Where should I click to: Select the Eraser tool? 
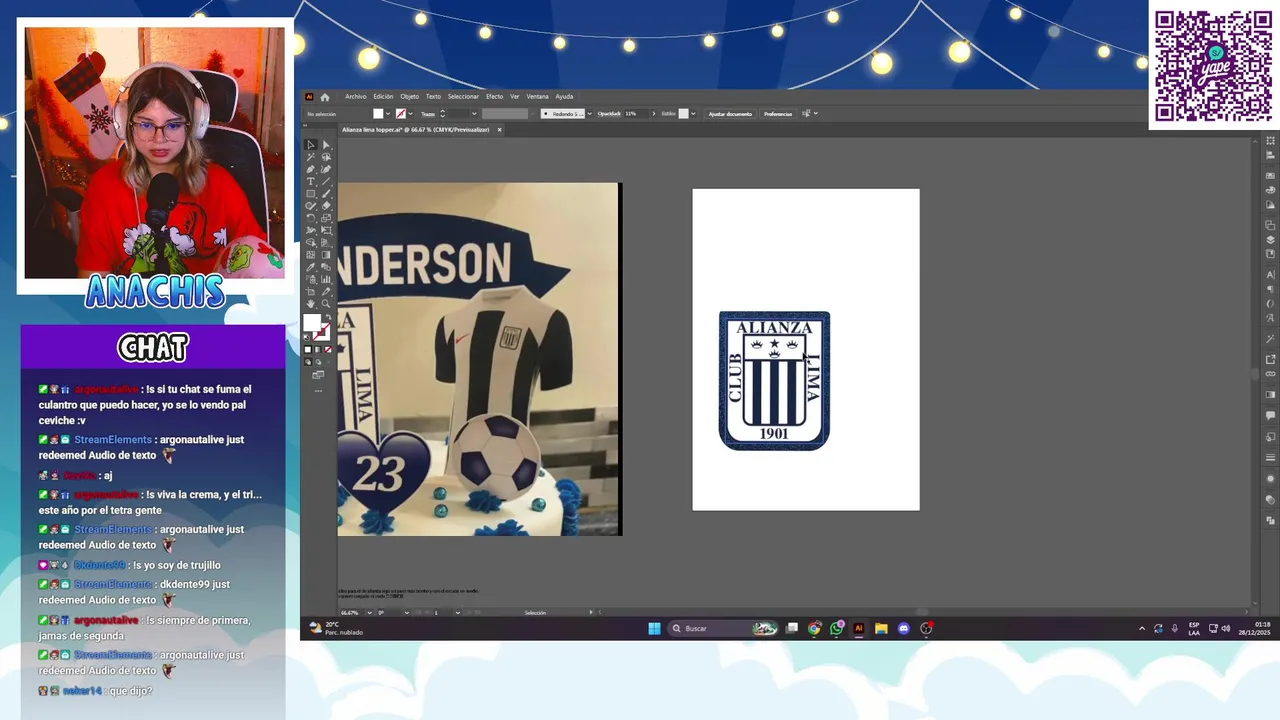point(326,205)
